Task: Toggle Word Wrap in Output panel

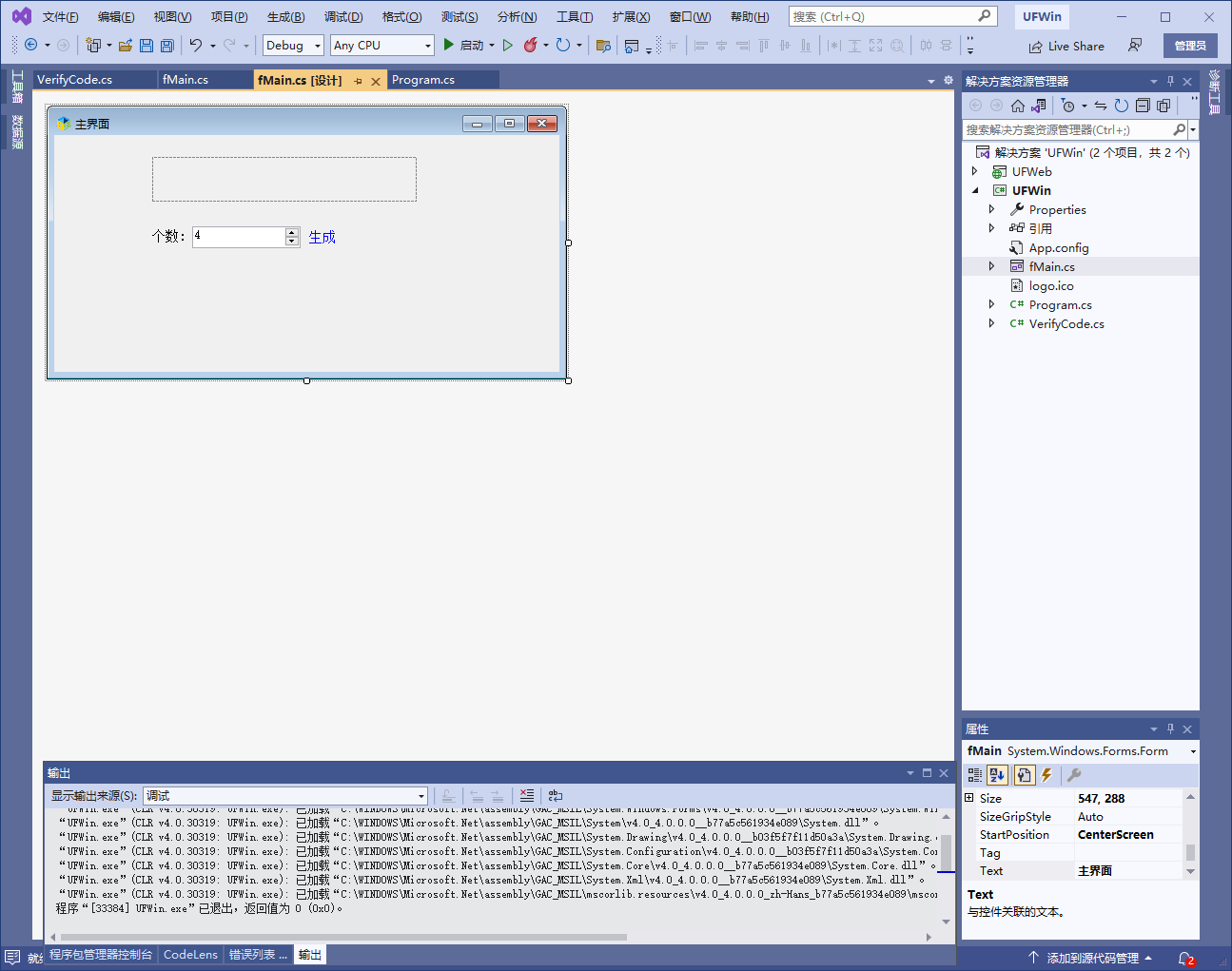Action: [556, 796]
